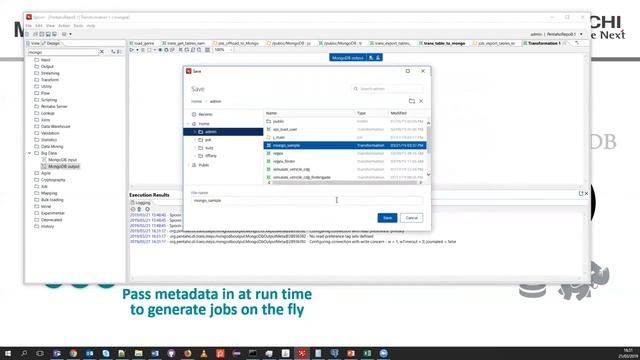Select the mongo_sample transformation row
This screenshot has width=640, height=360.
(x=345, y=145)
